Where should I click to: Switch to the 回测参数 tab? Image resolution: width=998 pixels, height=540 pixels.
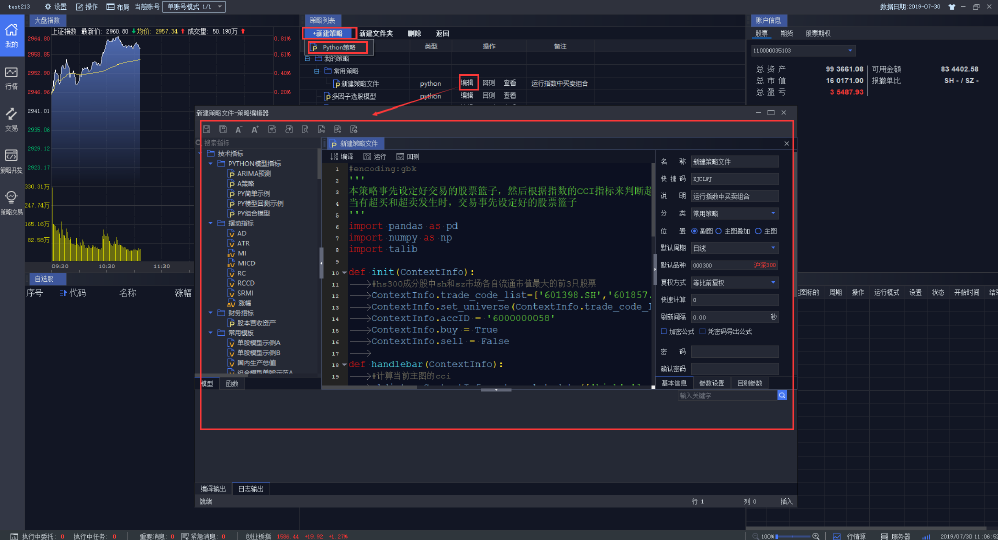click(x=749, y=383)
